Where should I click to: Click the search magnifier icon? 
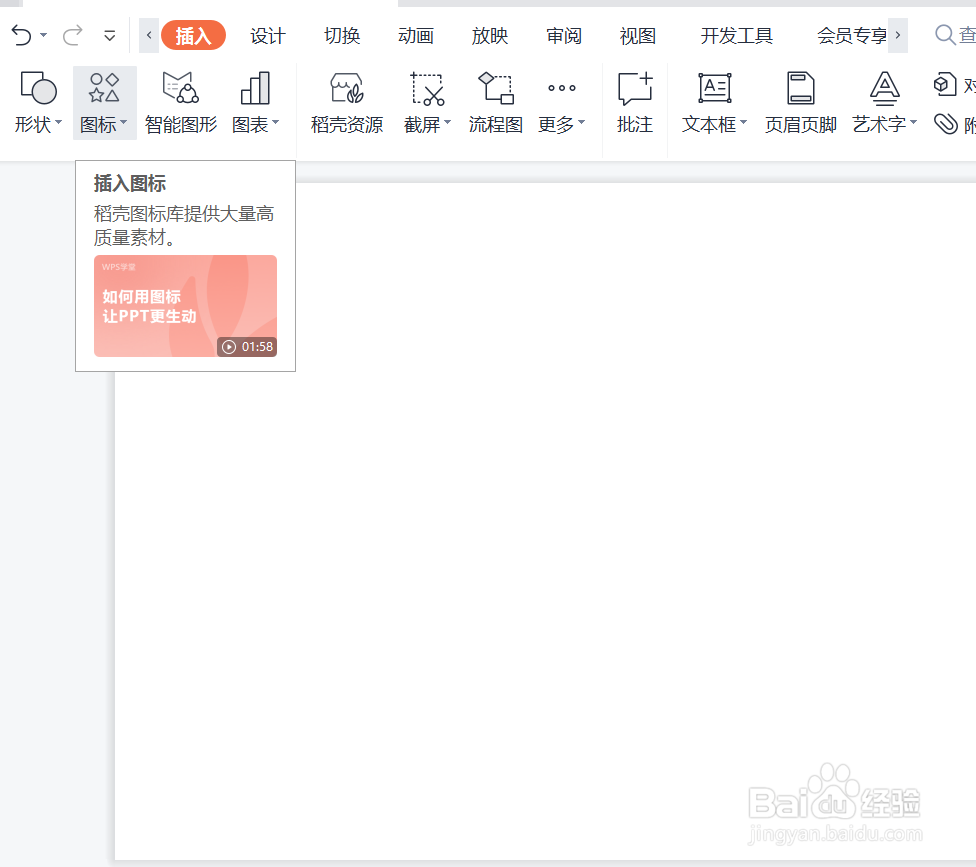[946, 35]
